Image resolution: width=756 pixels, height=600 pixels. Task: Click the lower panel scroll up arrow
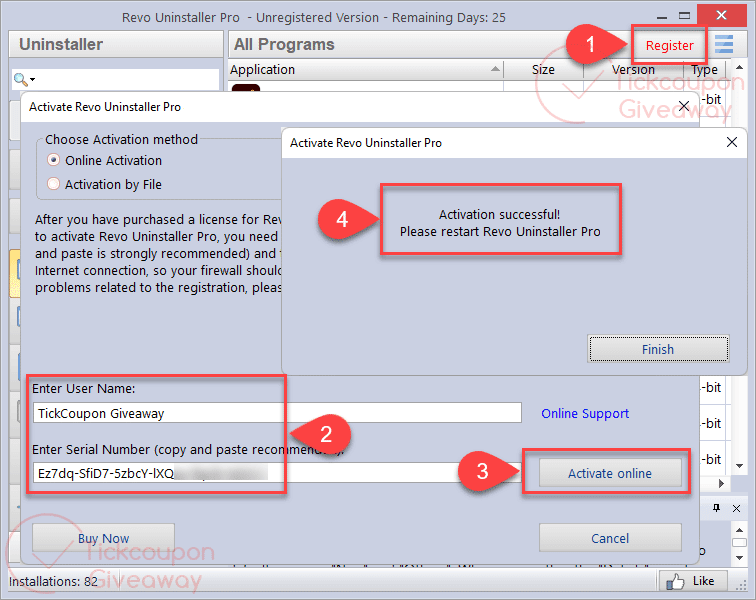739,530
